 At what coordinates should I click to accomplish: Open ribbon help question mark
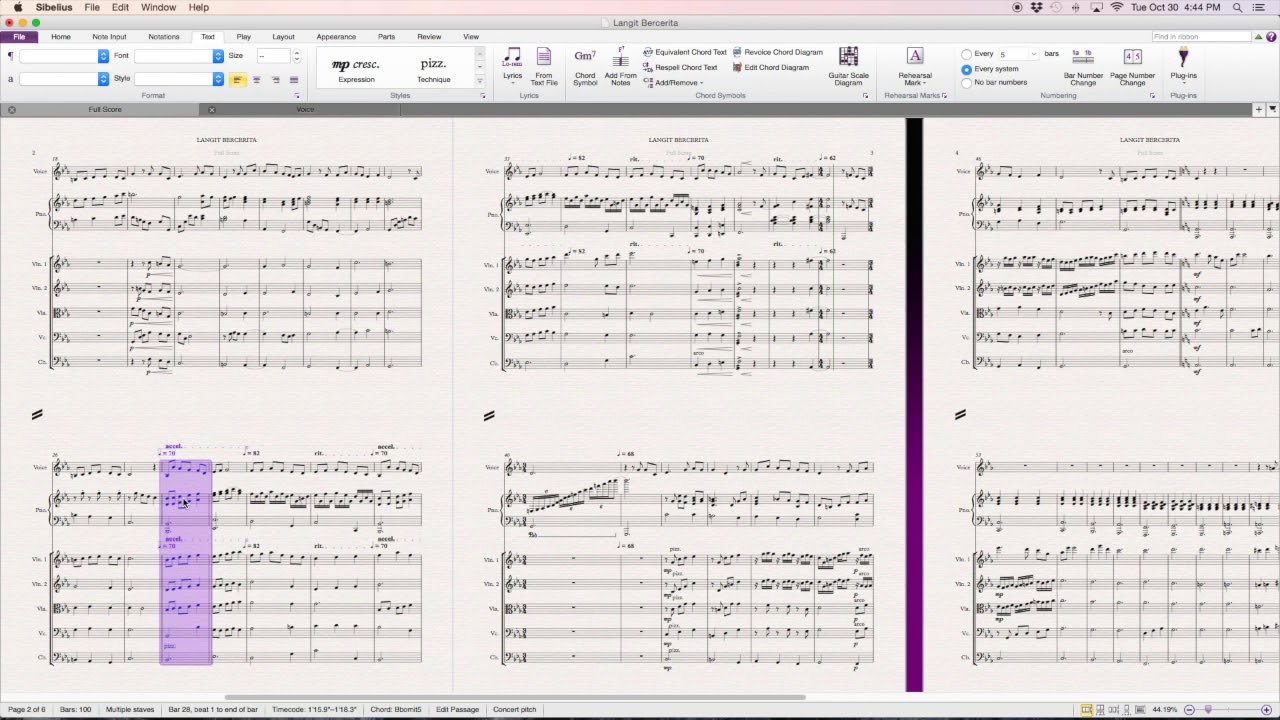click(1271, 37)
